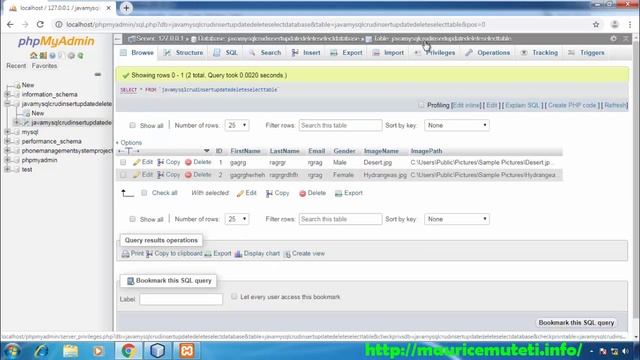This screenshot has height=360, width=640.
Task: Click the Copy to clipboard icon
Action: coord(149,254)
